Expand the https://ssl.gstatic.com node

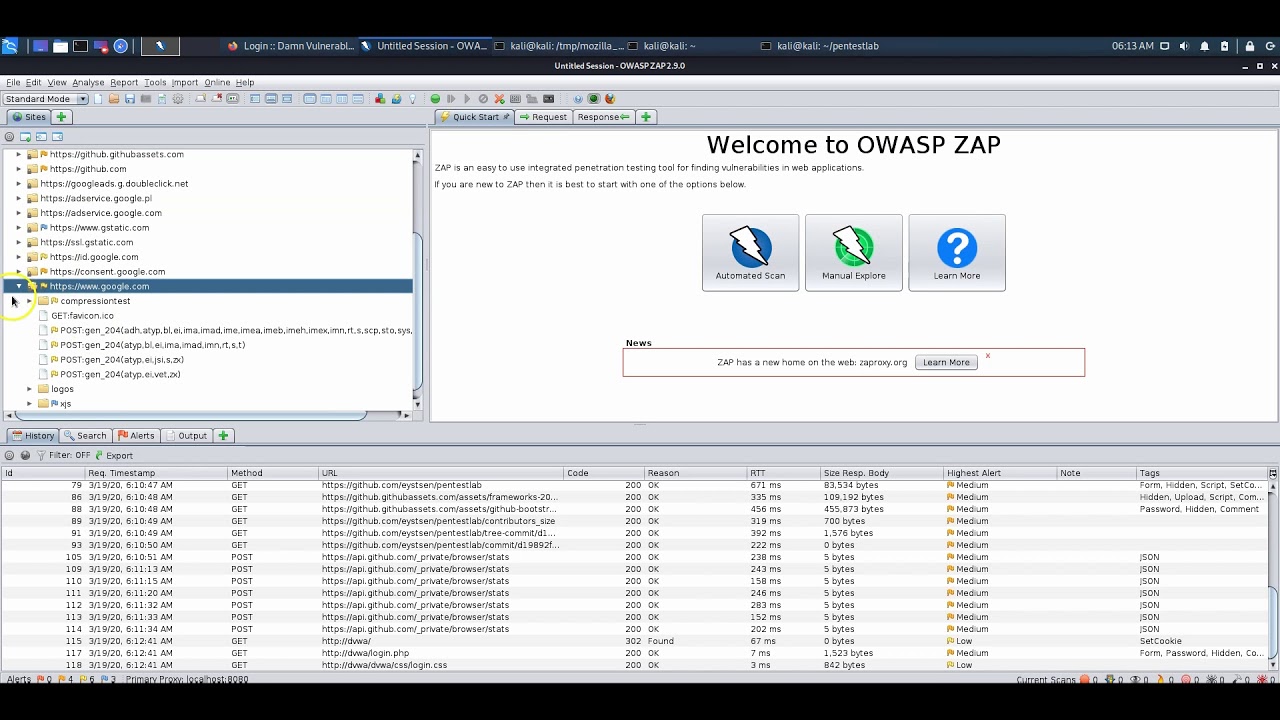[18, 242]
